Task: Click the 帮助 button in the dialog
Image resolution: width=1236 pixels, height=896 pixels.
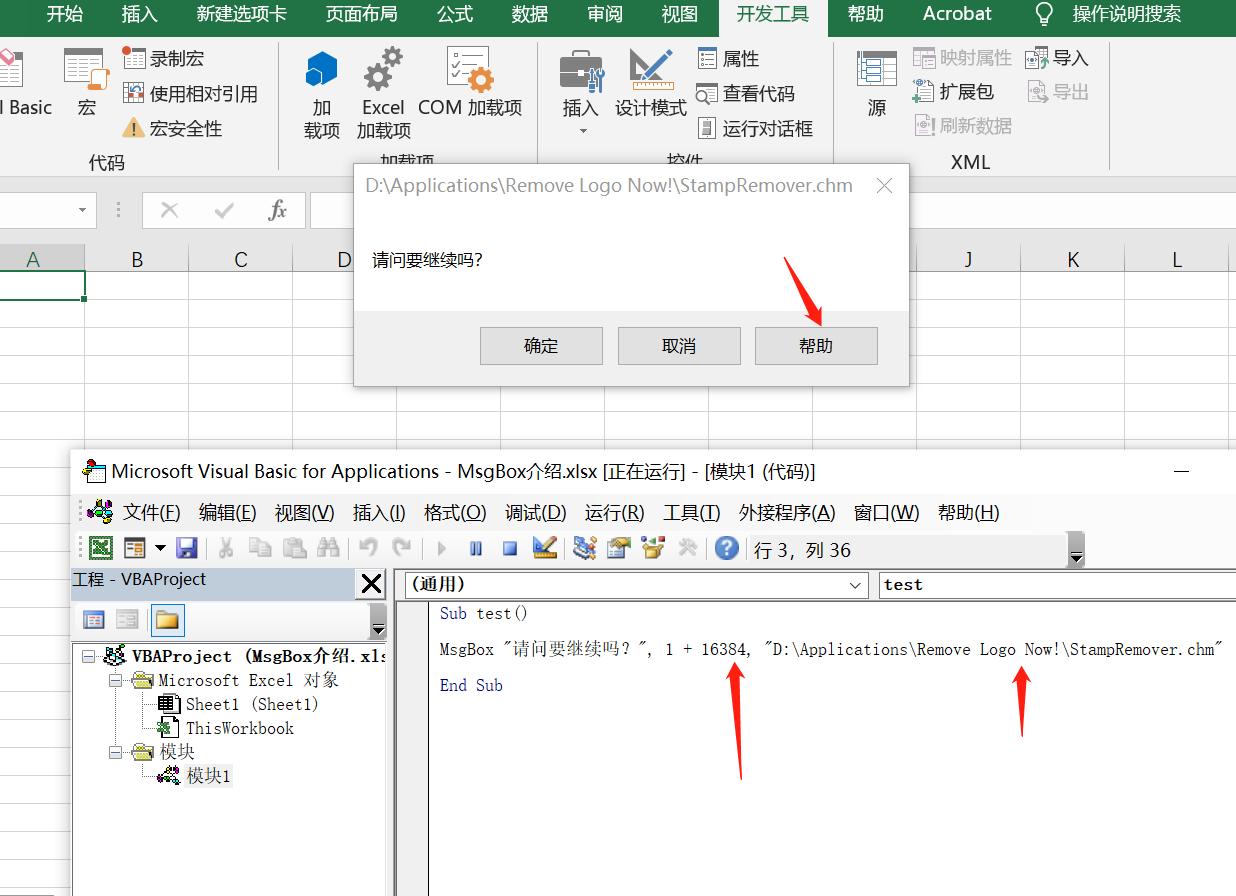Action: pyautogui.click(x=816, y=345)
